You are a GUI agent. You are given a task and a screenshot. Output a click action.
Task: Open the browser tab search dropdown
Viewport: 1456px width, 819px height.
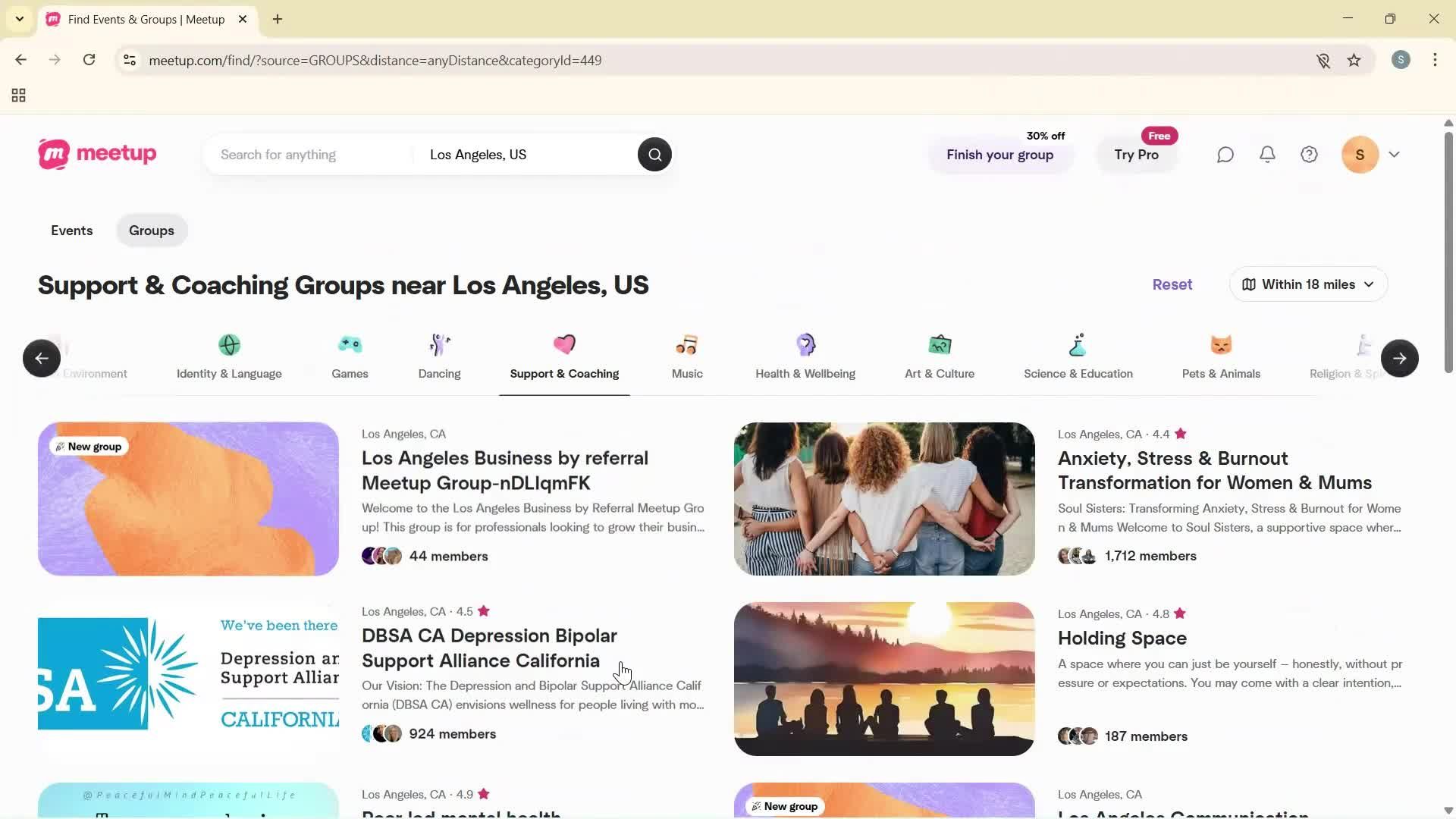click(x=19, y=19)
